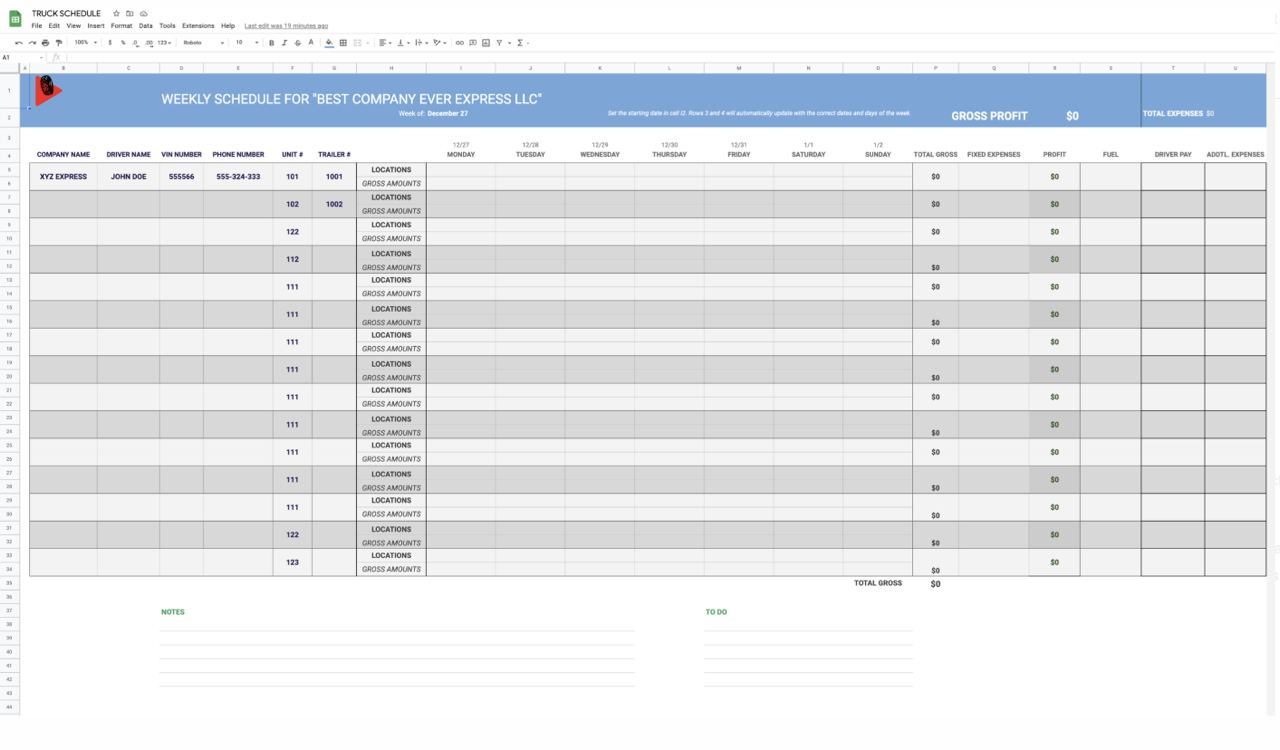Open the fill color picker
Viewport: 1280px width, 750px height.
pos(329,43)
